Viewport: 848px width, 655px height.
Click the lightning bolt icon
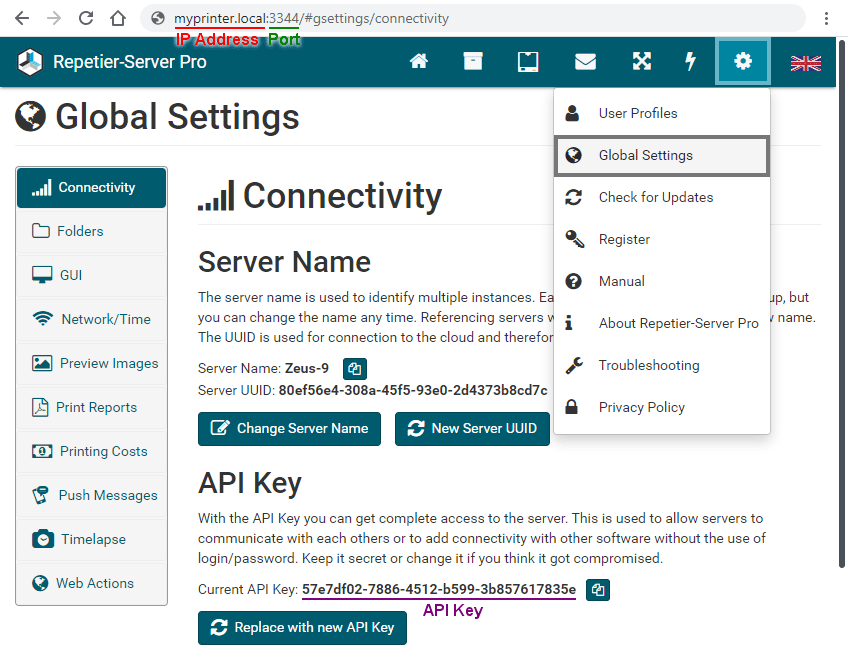[690, 62]
